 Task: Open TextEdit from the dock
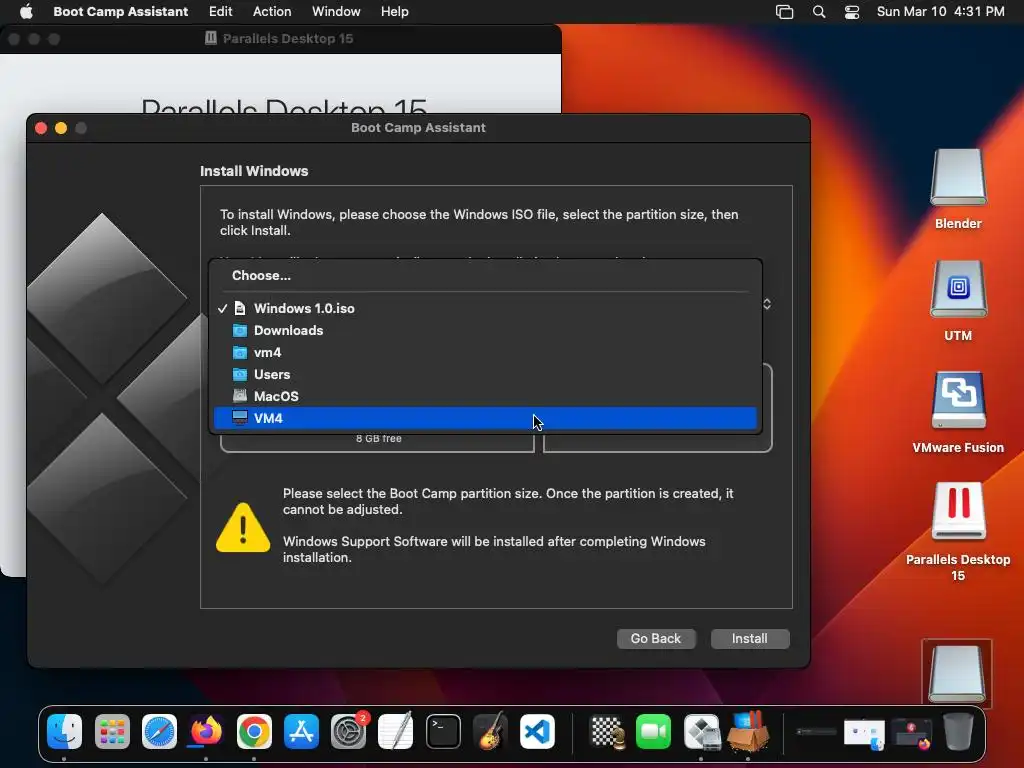tap(396, 731)
